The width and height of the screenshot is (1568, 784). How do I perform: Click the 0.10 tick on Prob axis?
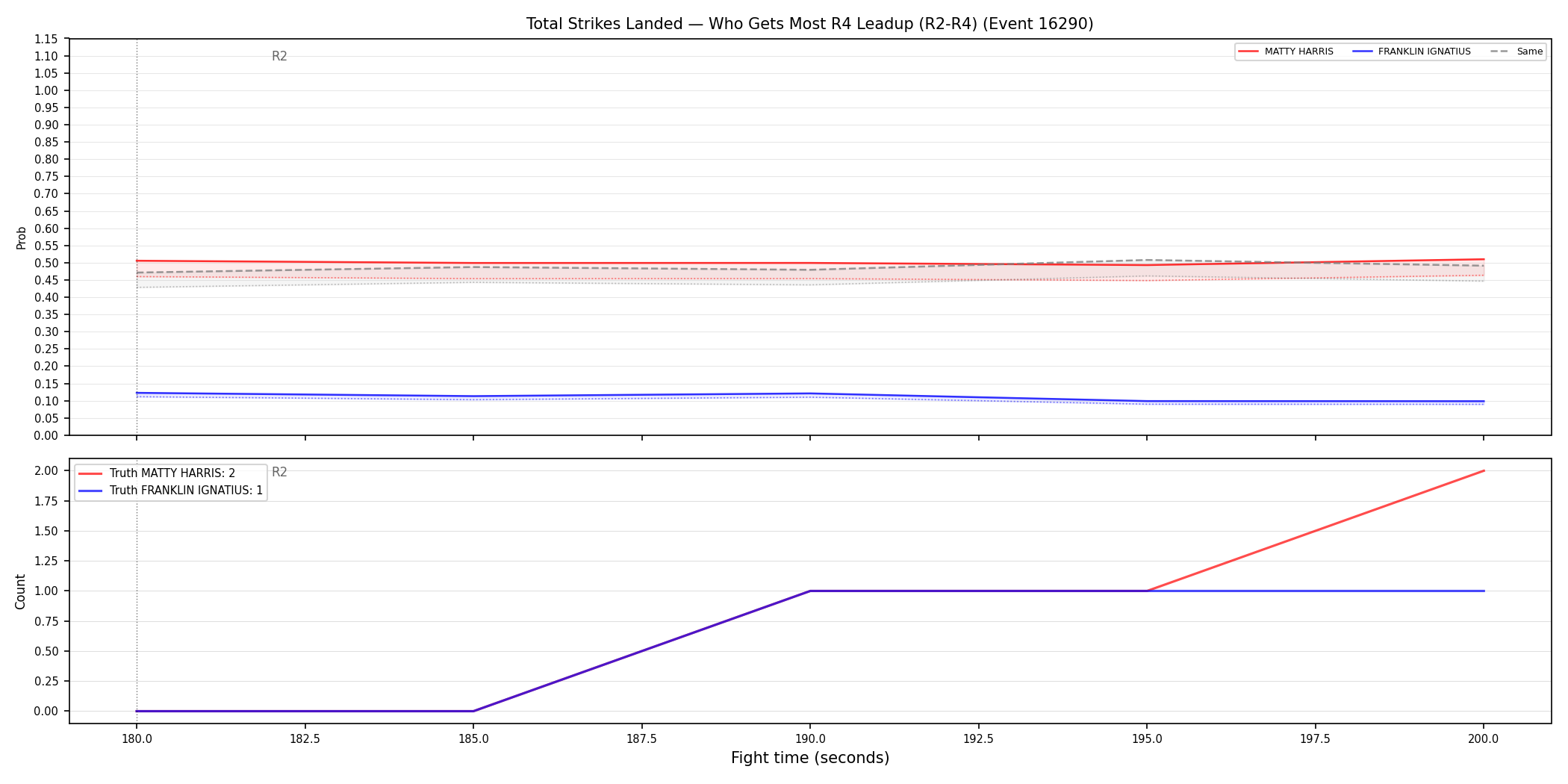(x=46, y=401)
